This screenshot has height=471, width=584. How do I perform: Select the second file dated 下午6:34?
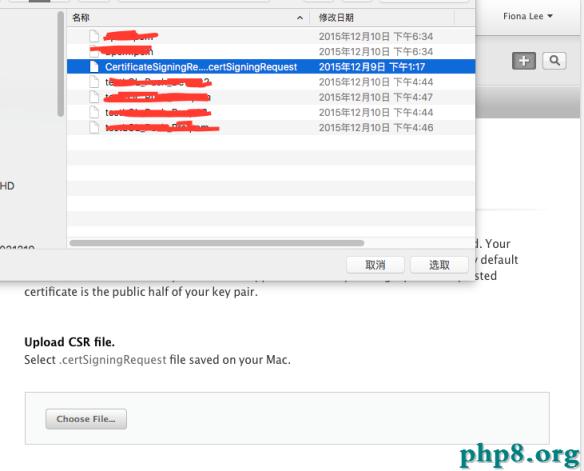pyautogui.click(x=271, y=51)
